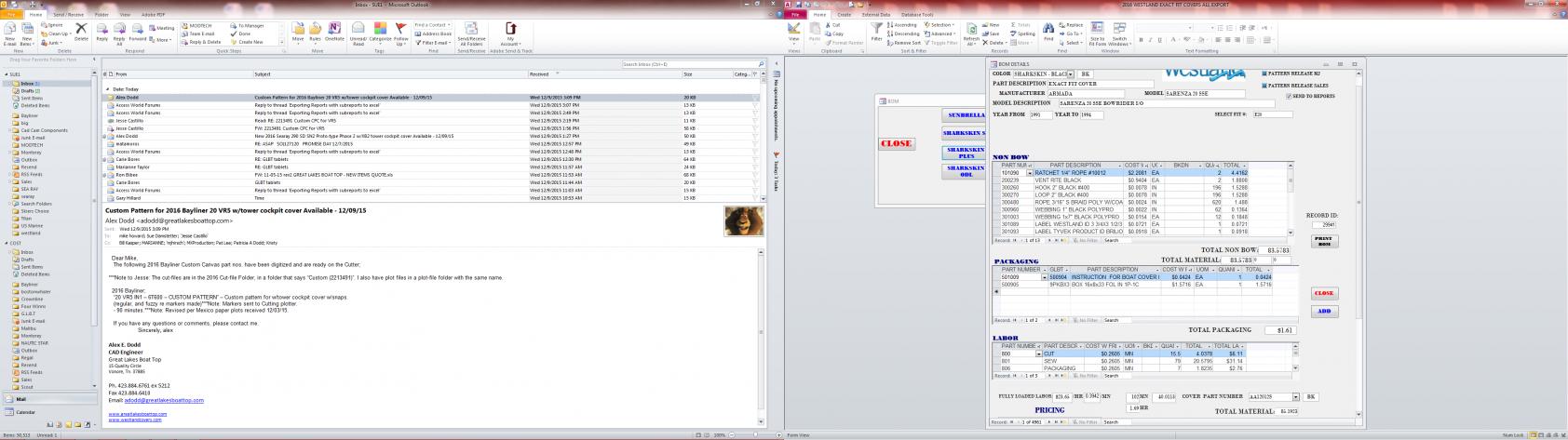Forward the selected e-mail
The height and width of the screenshot is (440, 1568).
[x=137, y=33]
